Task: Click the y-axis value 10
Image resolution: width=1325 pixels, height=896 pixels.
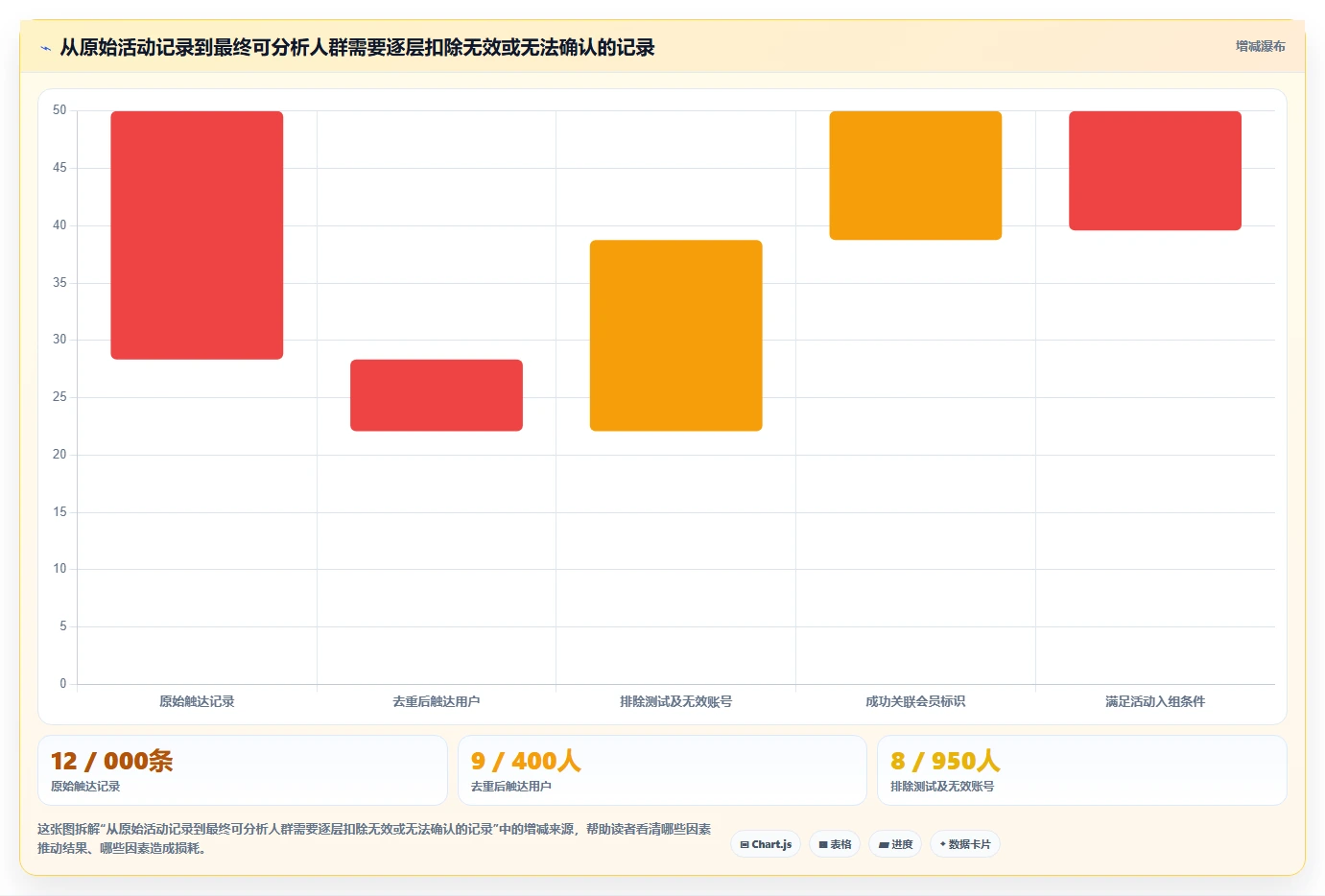Action: [x=59, y=568]
